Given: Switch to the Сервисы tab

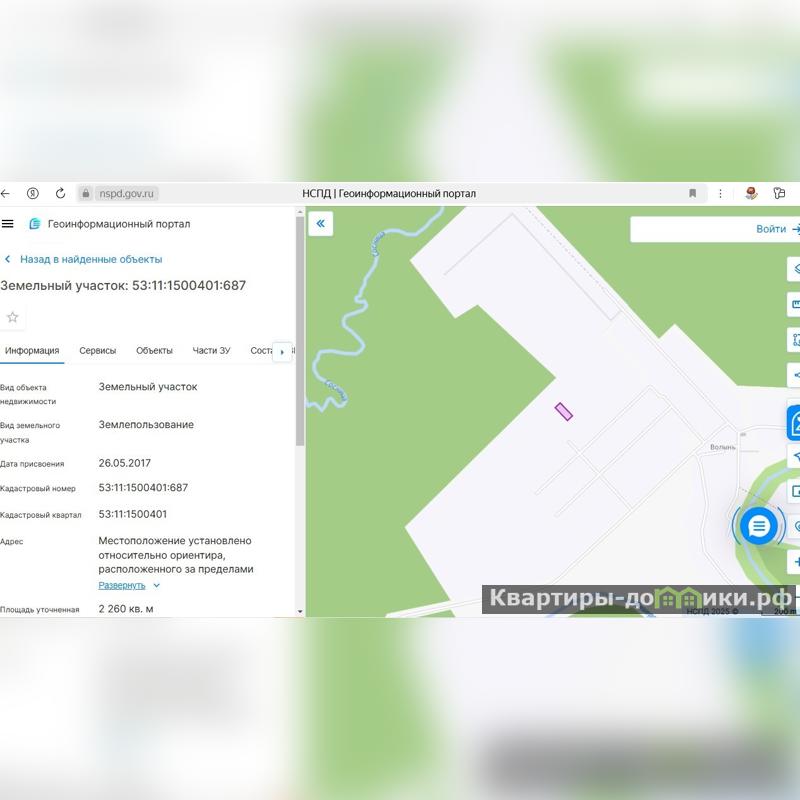Looking at the screenshot, I should click(98, 351).
